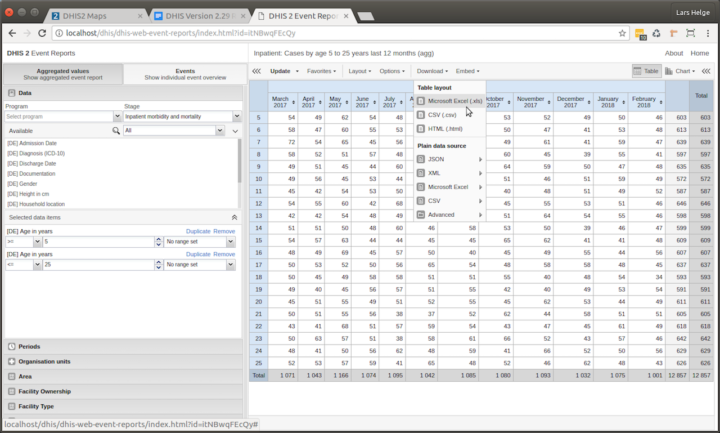This screenshot has height=433, width=720.
Task: Click the age value field containing 25
Action: (x=99, y=264)
